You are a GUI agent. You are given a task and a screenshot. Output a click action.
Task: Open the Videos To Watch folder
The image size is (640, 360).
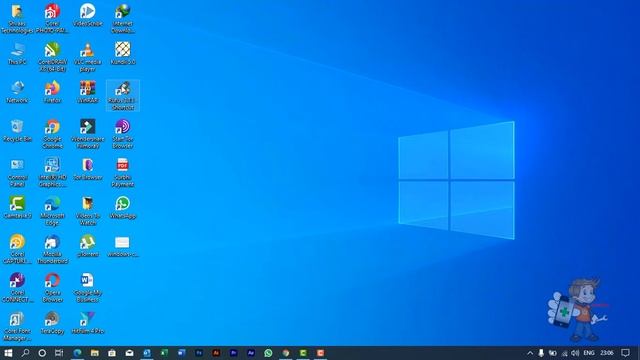pos(87,211)
